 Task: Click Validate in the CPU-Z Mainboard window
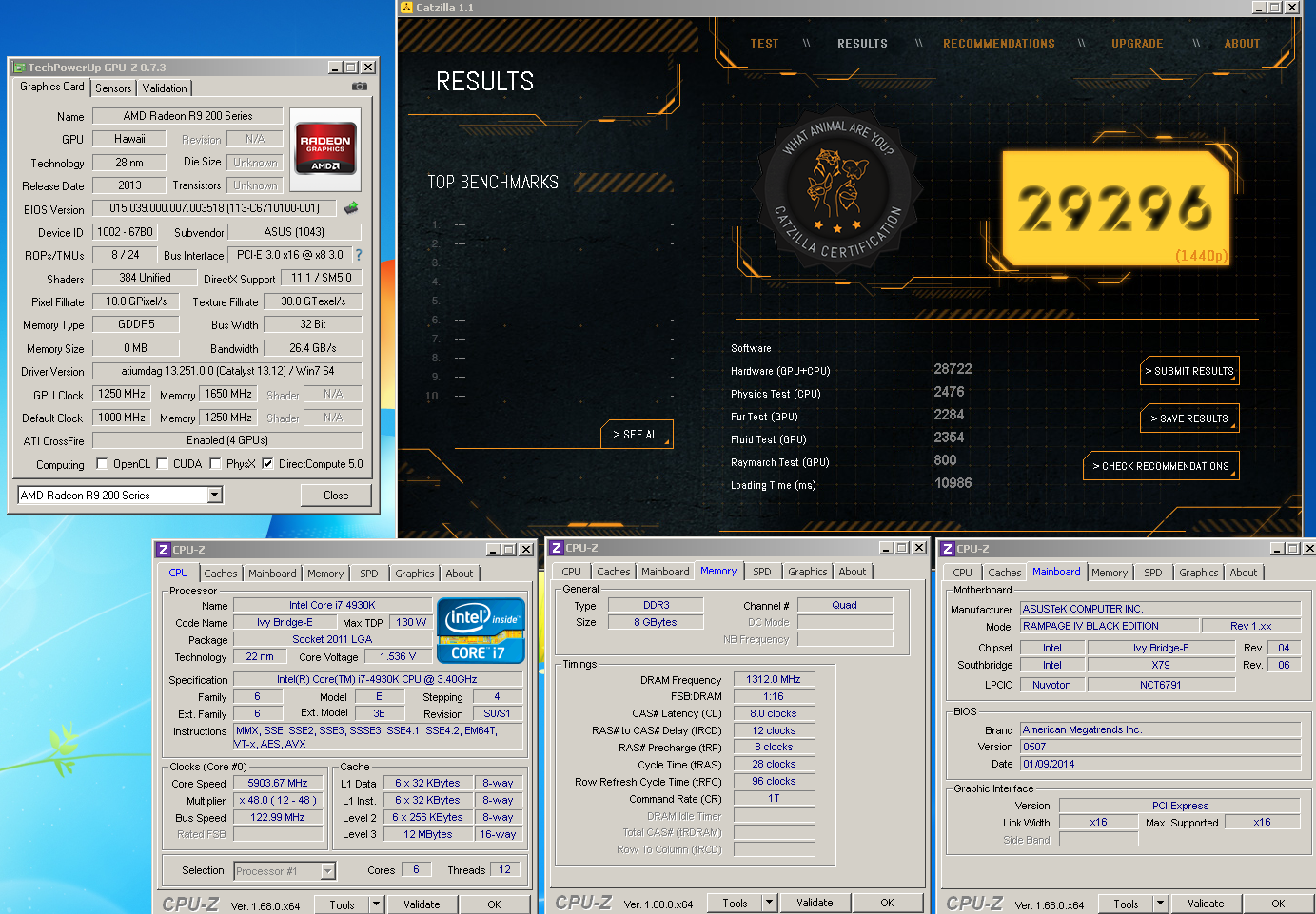pyautogui.click(x=1206, y=904)
